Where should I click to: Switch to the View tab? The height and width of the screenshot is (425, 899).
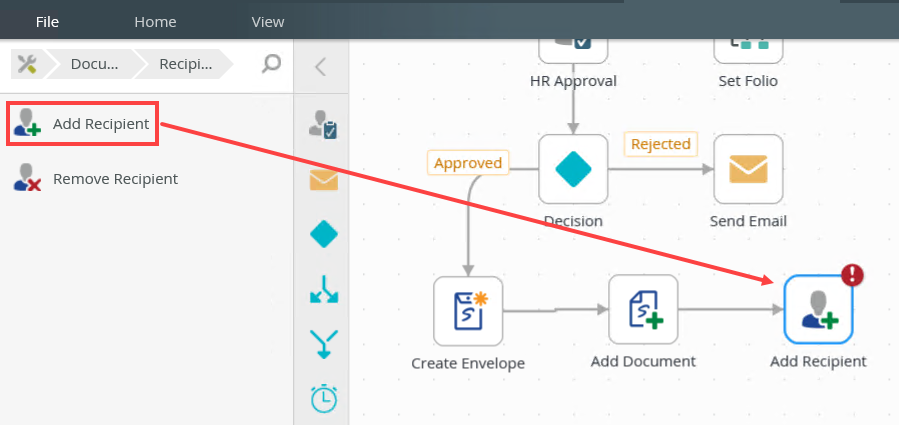pyautogui.click(x=268, y=22)
